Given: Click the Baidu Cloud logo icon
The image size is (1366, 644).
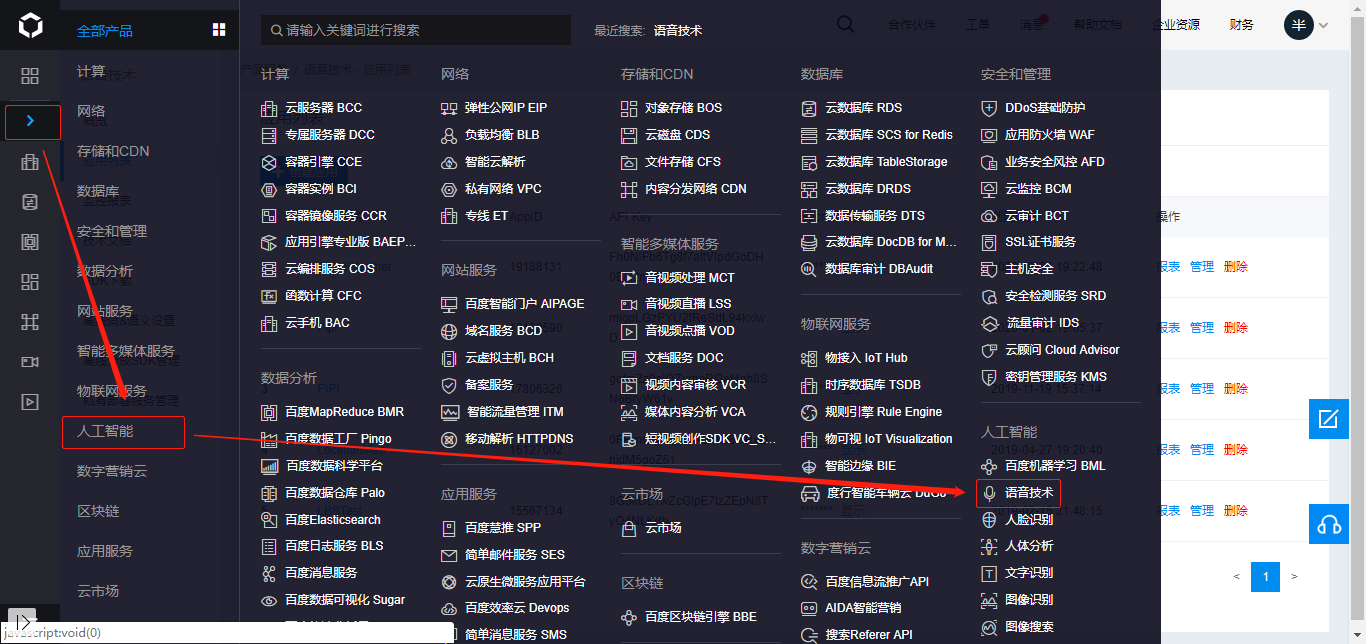Looking at the screenshot, I should pyautogui.click(x=30, y=26).
